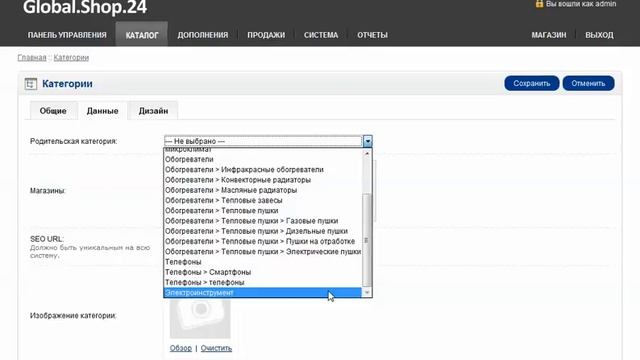The image size is (640, 360).
Task: Switch to the Дизайн tab
Action: click(153, 111)
